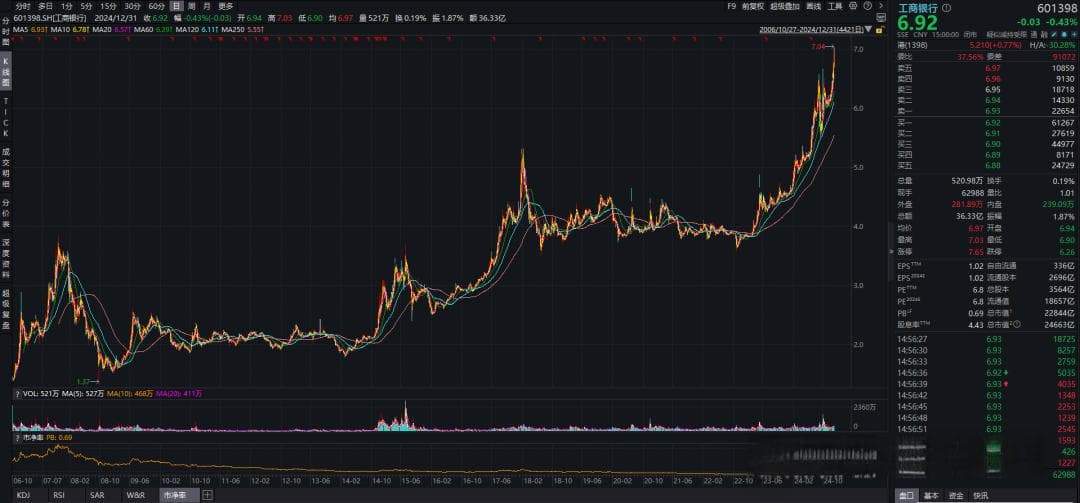Open the TICK sidebar view
1080x503 pixels.
(6, 116)
